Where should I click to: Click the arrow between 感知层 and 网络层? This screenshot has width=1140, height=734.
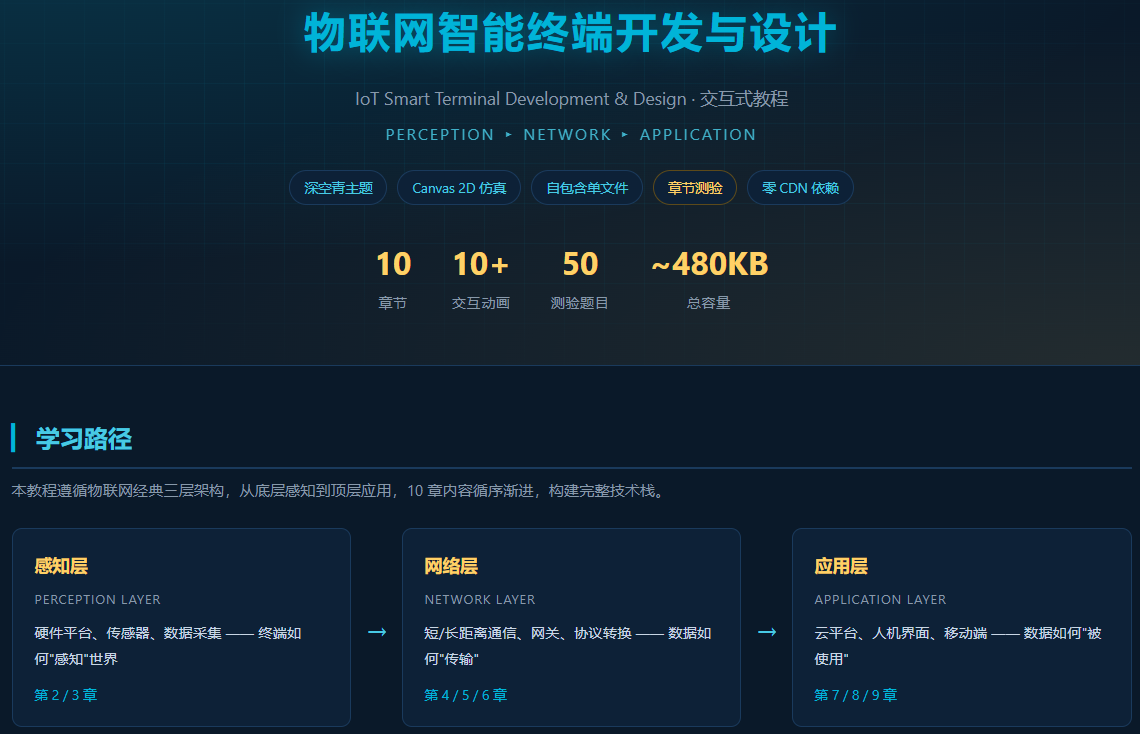click(x=377, y=632)
